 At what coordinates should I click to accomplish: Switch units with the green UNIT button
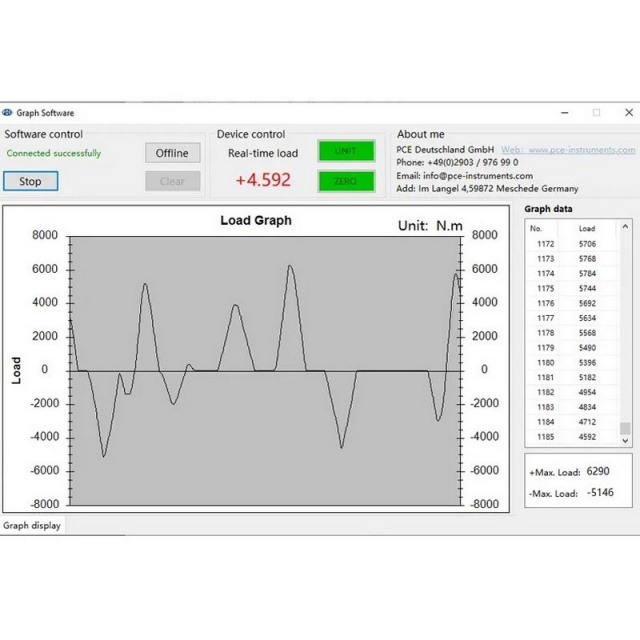[346, 151]
